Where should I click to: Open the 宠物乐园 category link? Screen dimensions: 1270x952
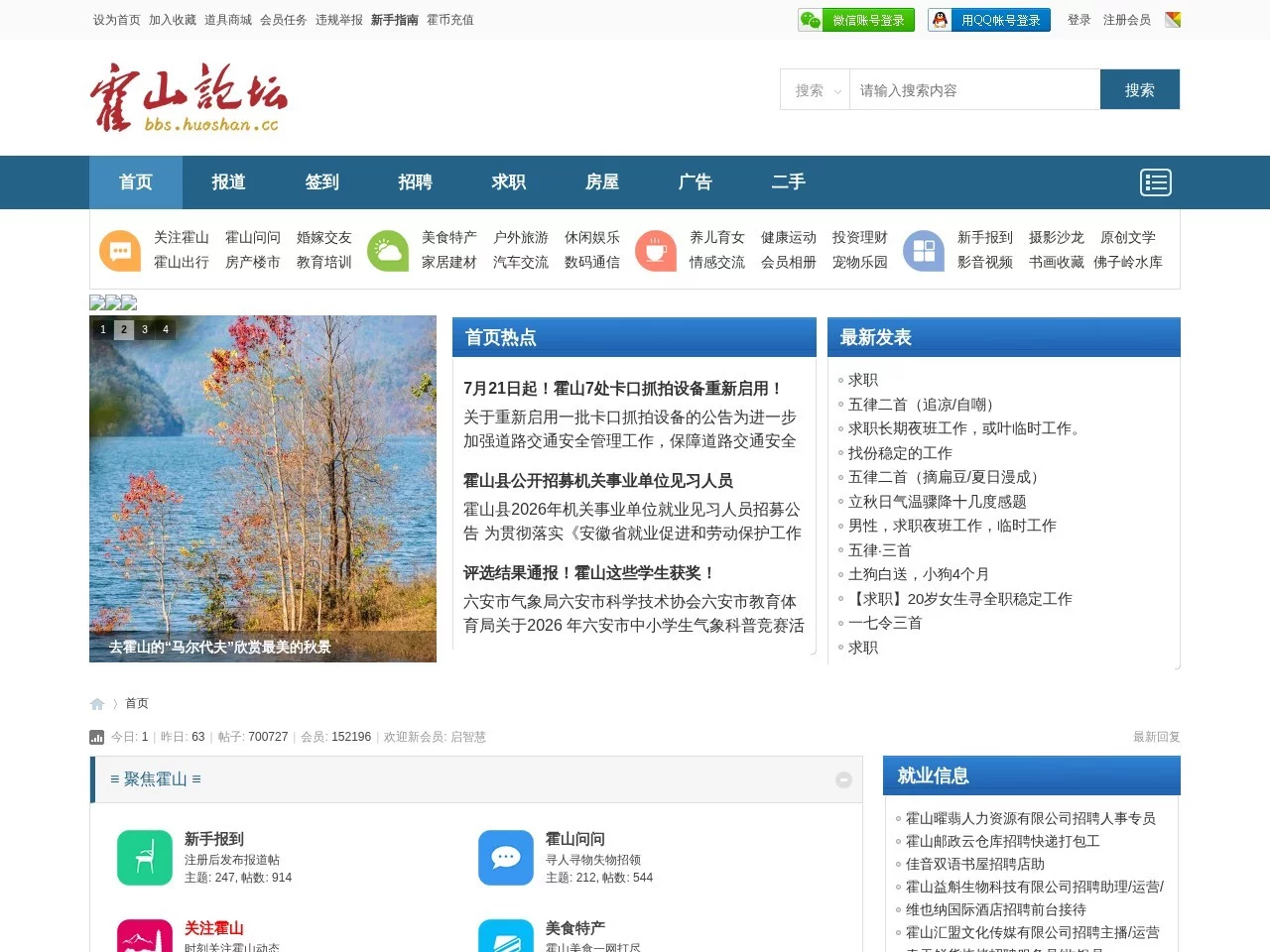pyautogui.click(x=860, y=263)
